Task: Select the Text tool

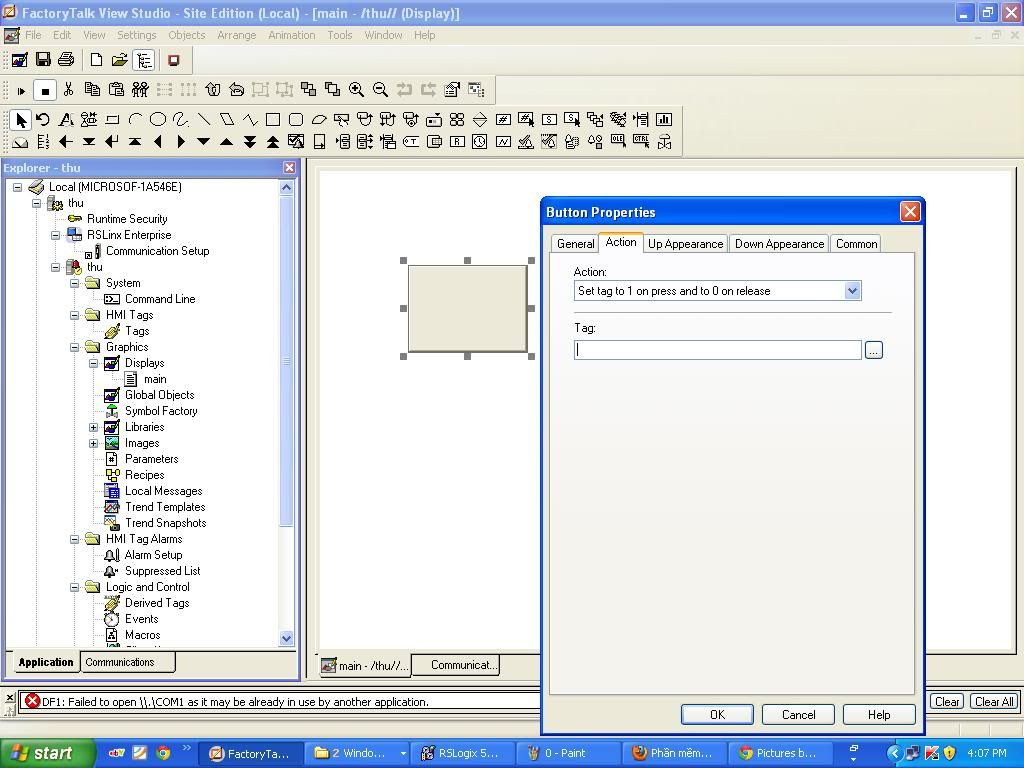Action: point(66,120)
